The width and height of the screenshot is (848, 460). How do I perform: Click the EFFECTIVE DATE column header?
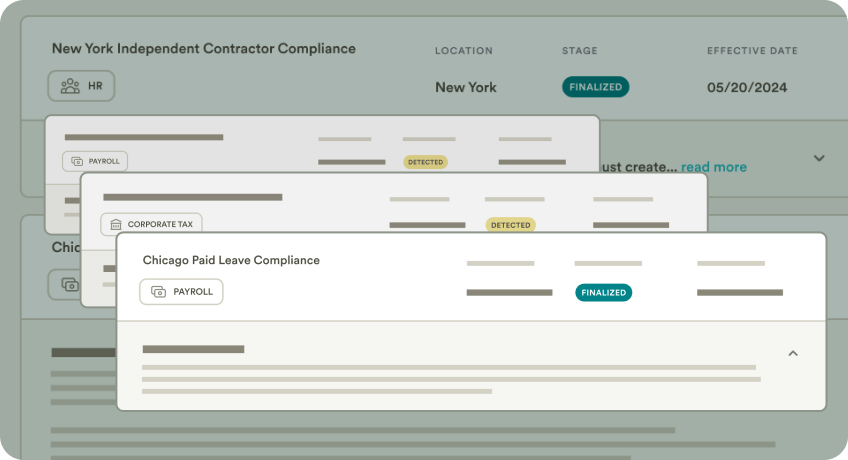click(x=752, y=51)
